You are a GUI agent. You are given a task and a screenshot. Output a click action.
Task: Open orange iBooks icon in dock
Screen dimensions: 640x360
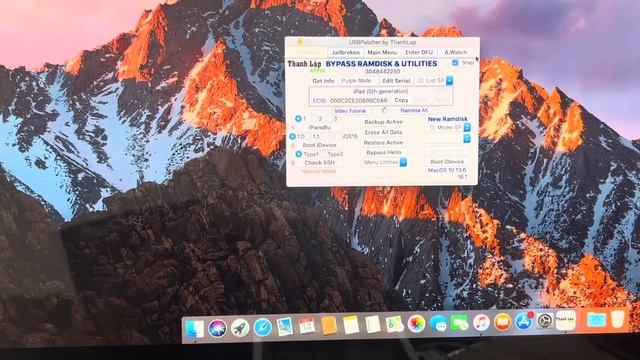pyautogui.click(x=502, y=322)
